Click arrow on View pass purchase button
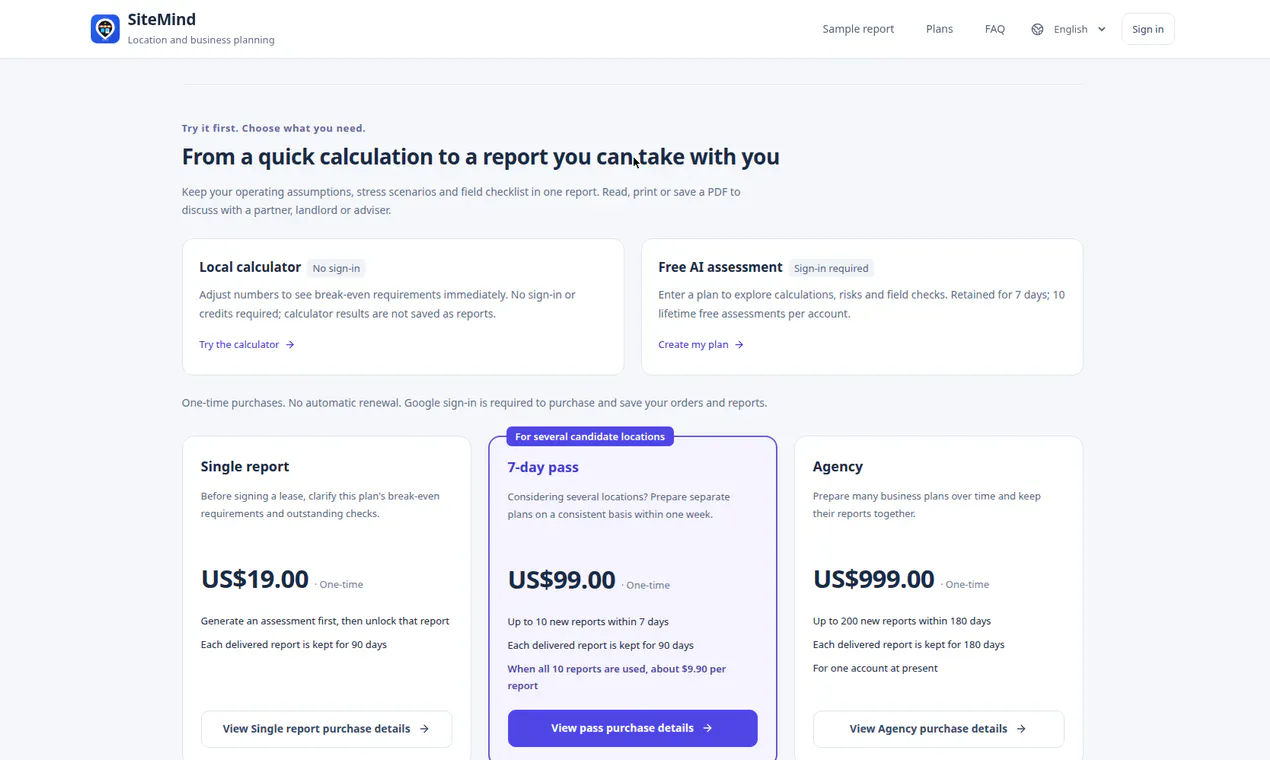This screenshot has width=1270, height=760. [x=708, y=728]
